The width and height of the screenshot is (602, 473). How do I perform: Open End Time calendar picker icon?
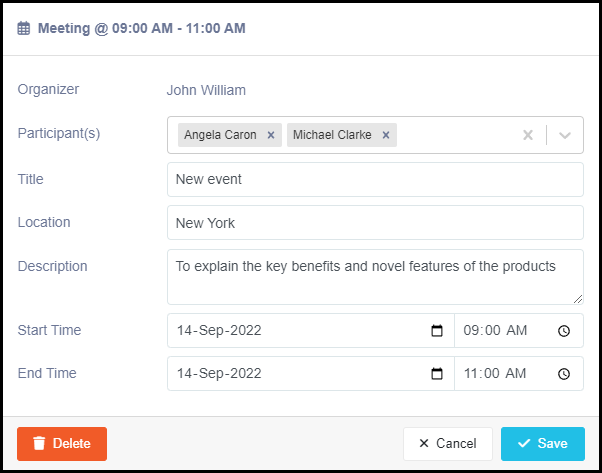point(437,374)
